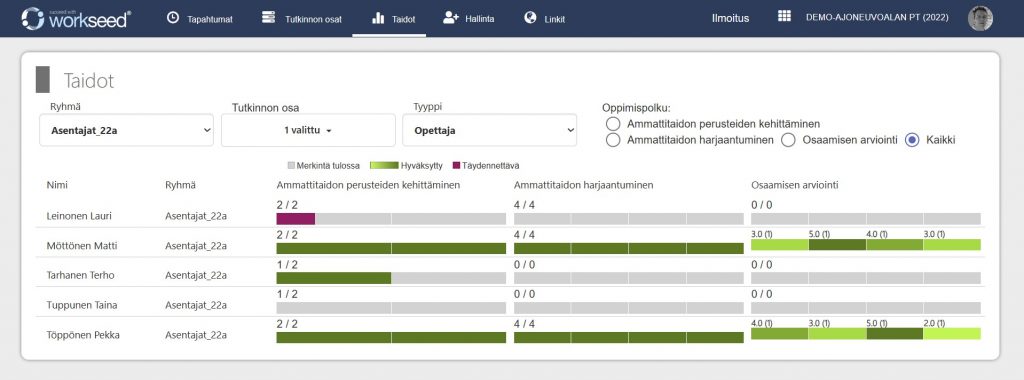Open the apps grid icon

click(784, 16)
